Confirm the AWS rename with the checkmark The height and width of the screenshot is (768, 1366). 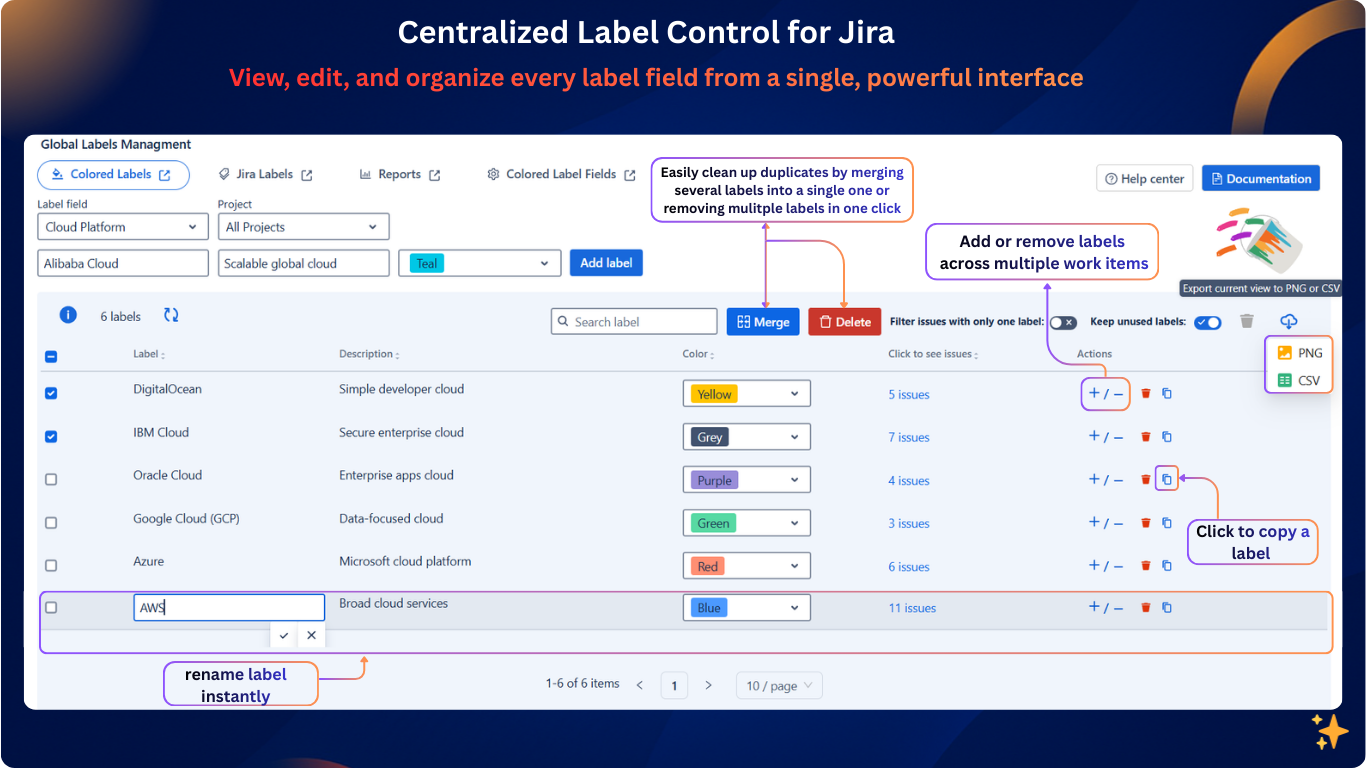283,634
